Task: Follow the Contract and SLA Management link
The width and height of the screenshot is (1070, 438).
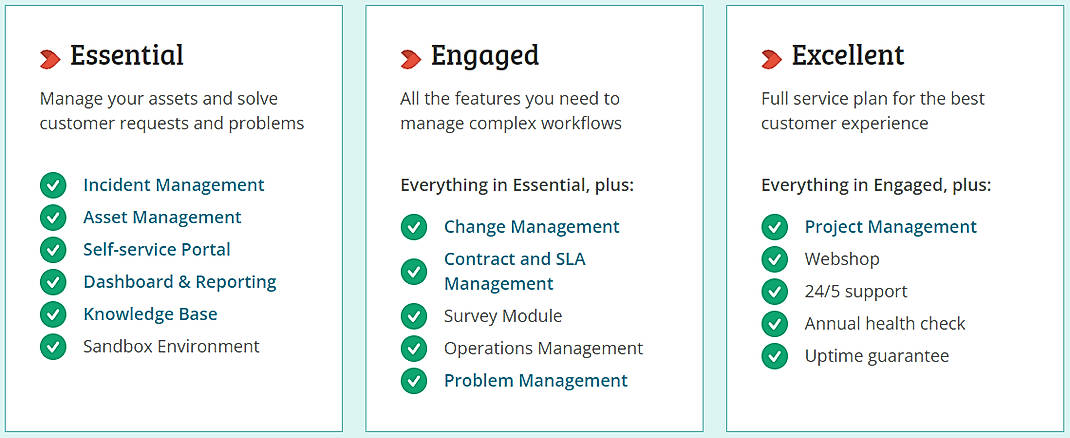Action: [x=514, y=271]
